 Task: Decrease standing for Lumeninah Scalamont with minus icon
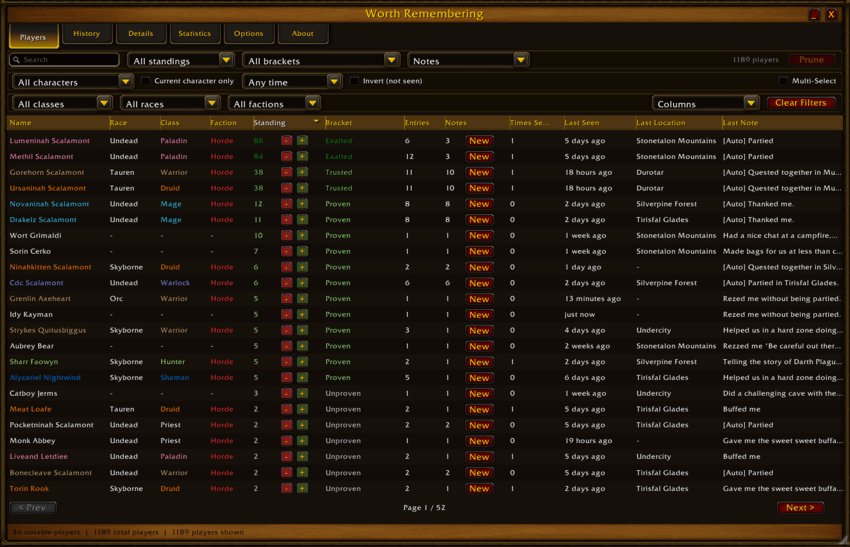(287, 140)
